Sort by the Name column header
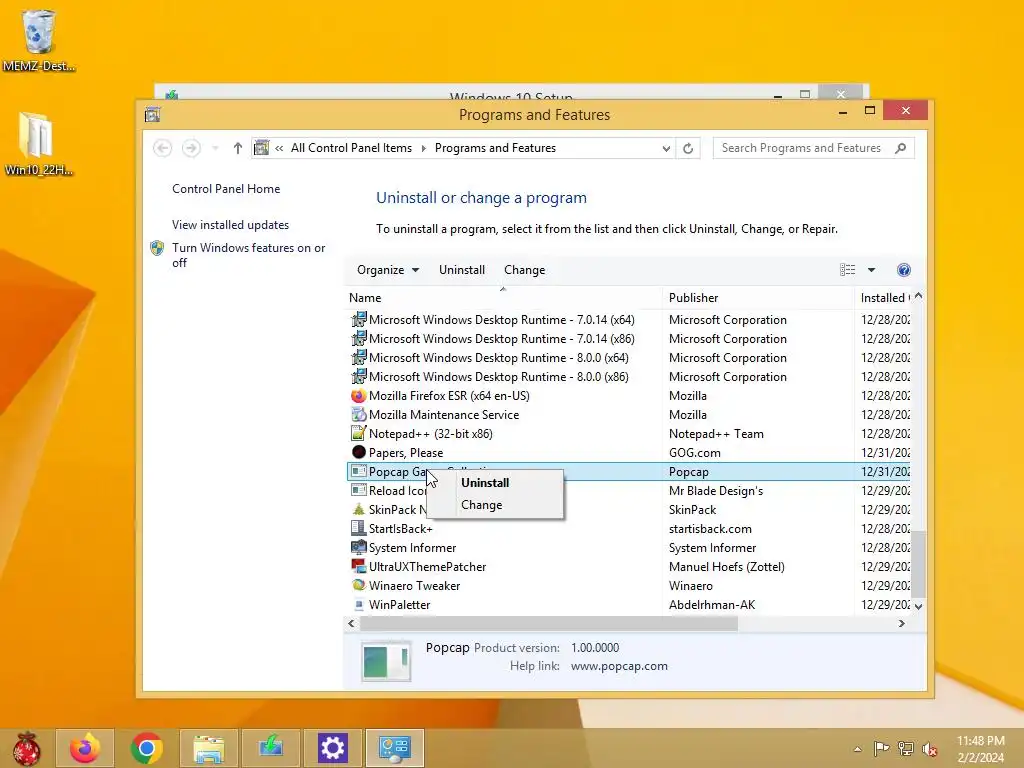1024x768 pixels. coord(503,298)
